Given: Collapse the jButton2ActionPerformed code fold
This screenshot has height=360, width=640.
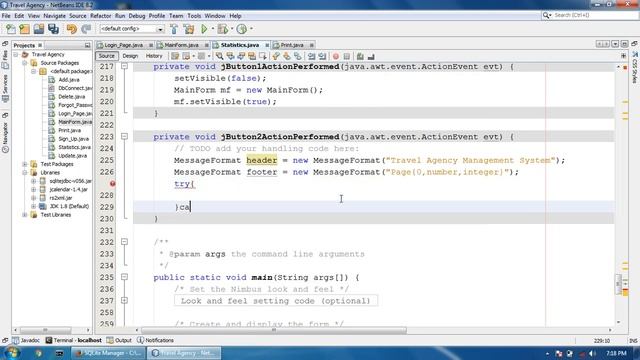Looking at the screenshot, I should (124, 136).
